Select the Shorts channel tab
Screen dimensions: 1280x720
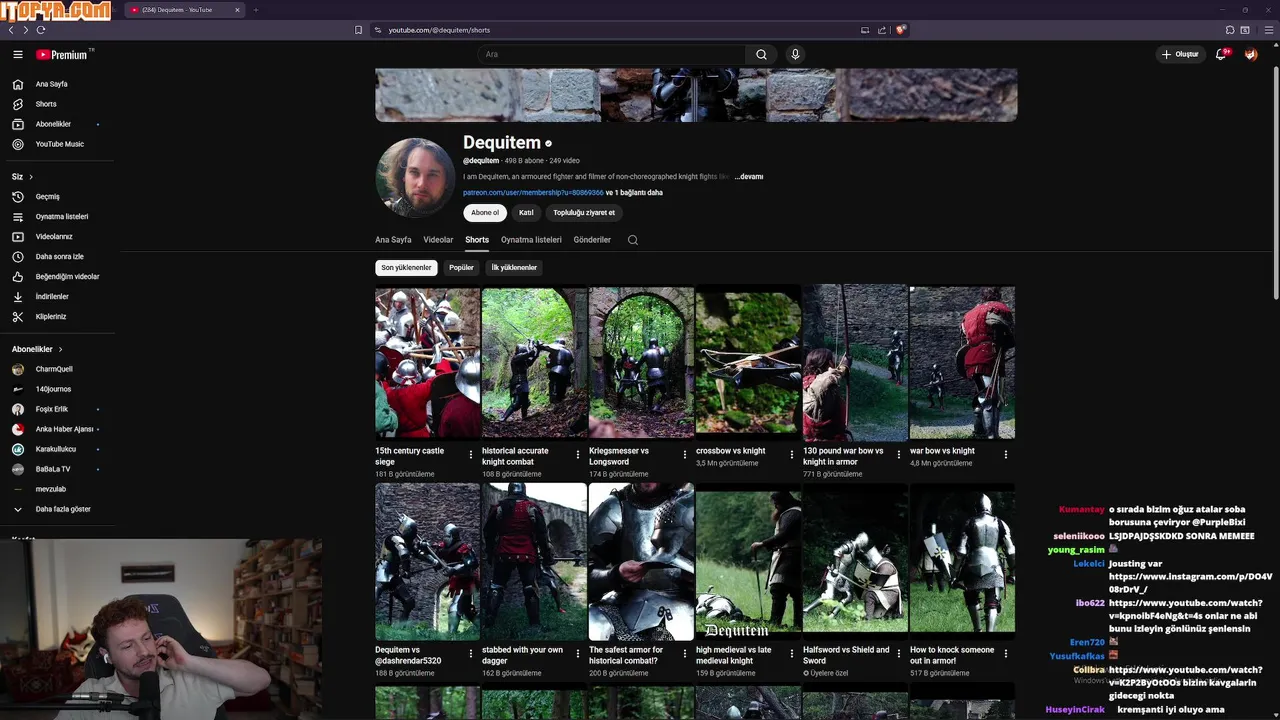[x=477, y=240]
